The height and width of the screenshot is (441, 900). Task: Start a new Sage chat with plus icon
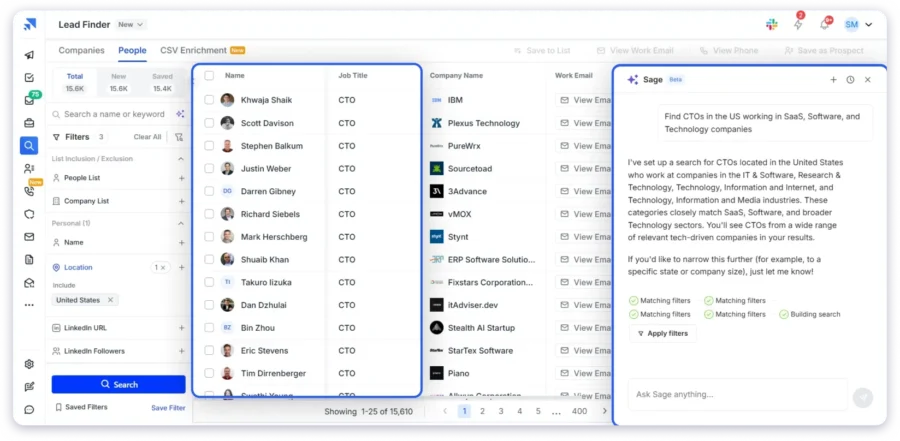[x=833, y=80]
